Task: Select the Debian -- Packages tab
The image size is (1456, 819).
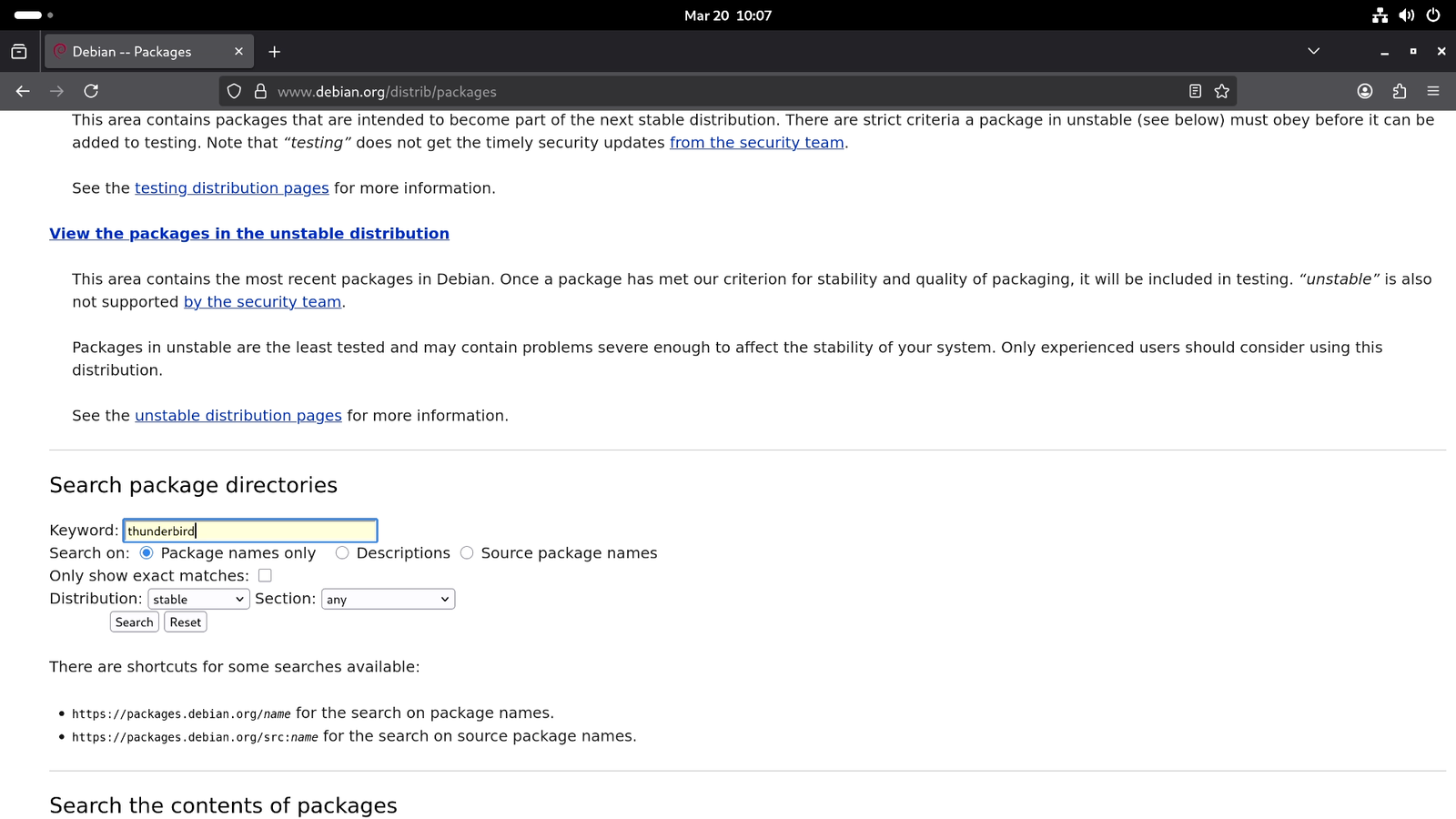Action: [x=149, y=52]
